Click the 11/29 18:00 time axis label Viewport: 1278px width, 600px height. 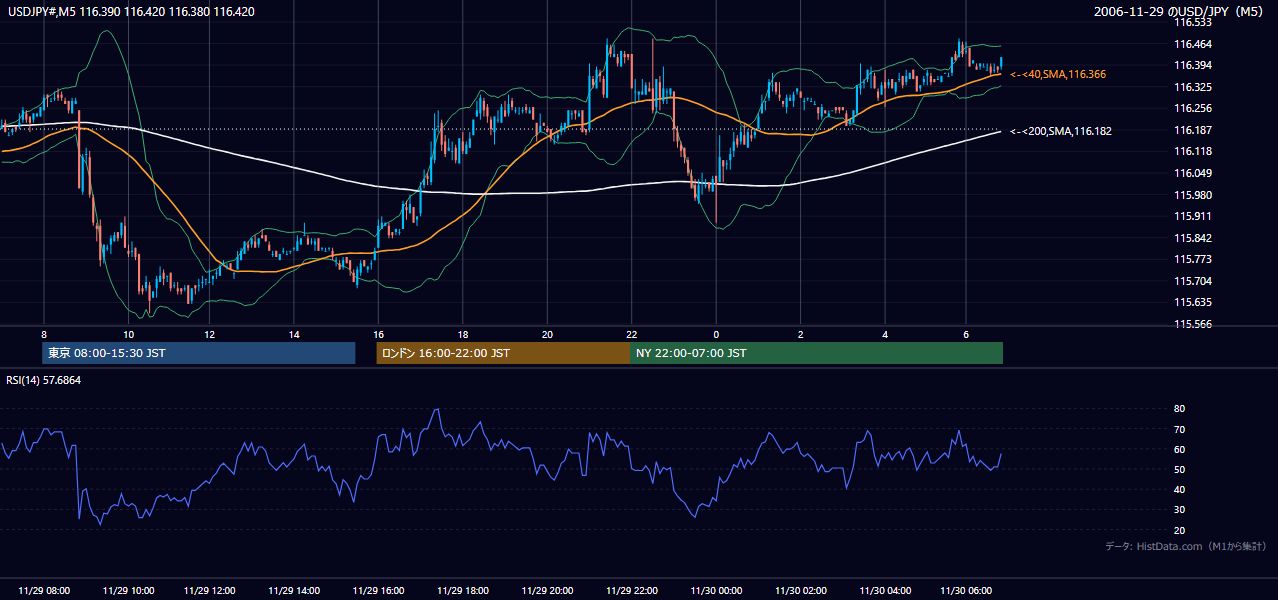click(463, 591)
